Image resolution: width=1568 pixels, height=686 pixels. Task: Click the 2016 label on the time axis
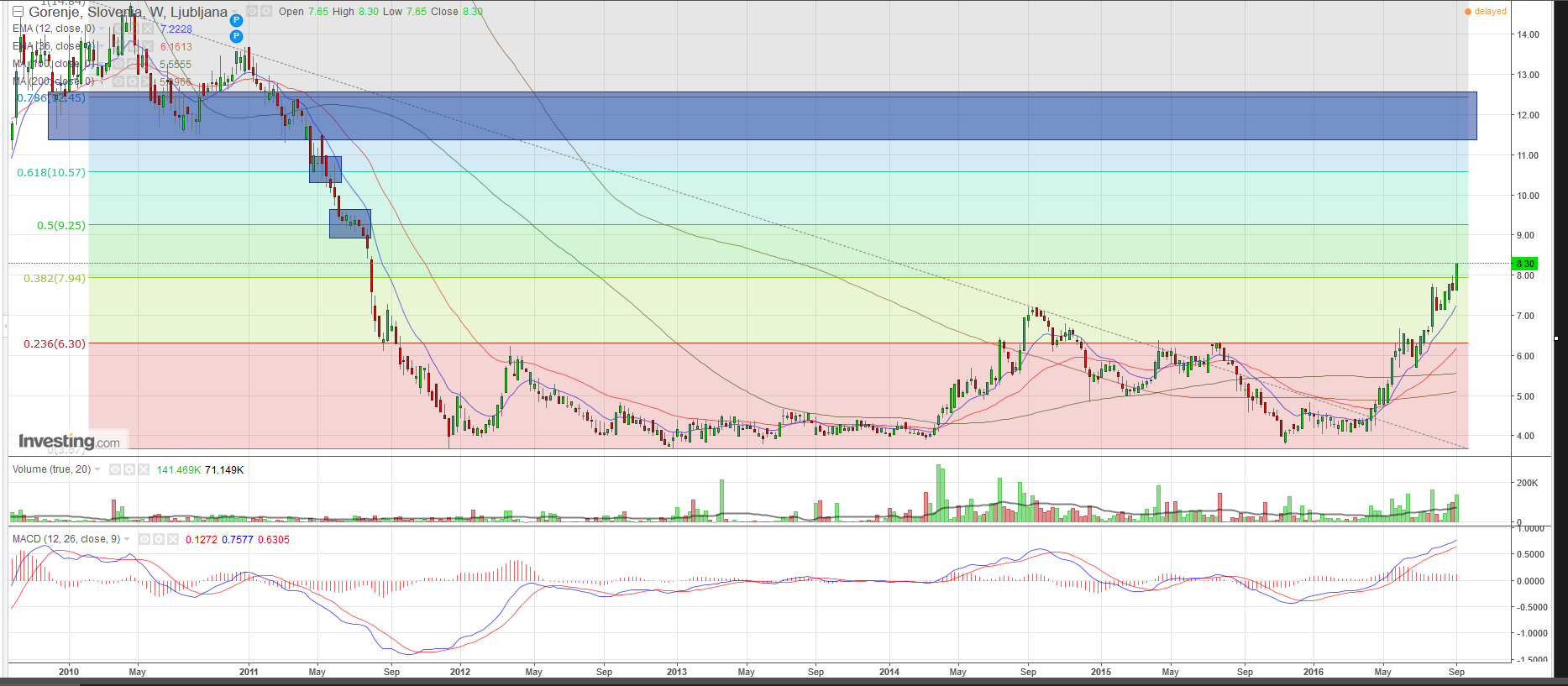[1314, 672]
